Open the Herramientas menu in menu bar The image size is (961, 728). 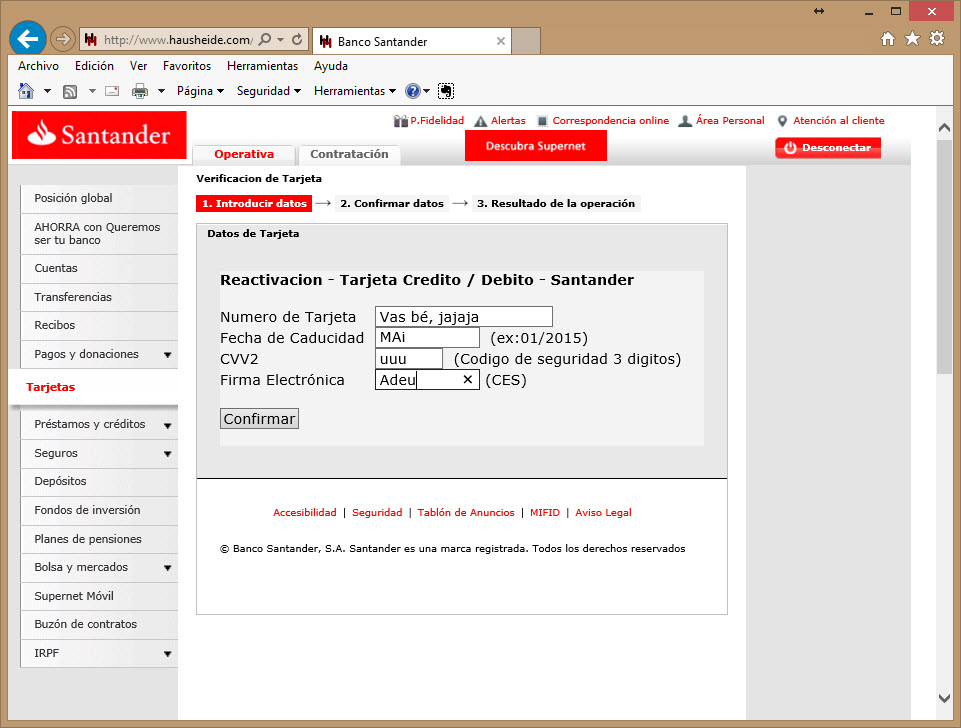click(262, 66)
